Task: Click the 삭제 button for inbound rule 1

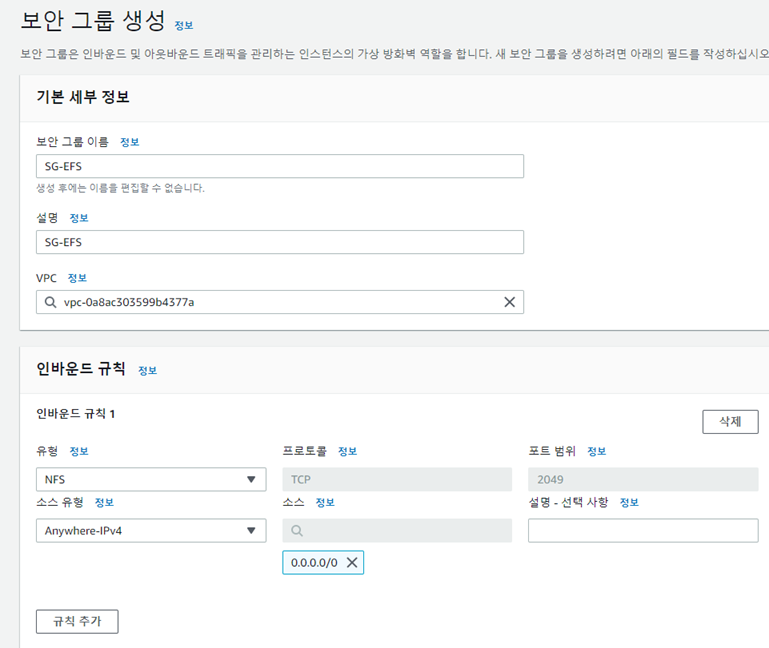Action: (x=730, y=422)
